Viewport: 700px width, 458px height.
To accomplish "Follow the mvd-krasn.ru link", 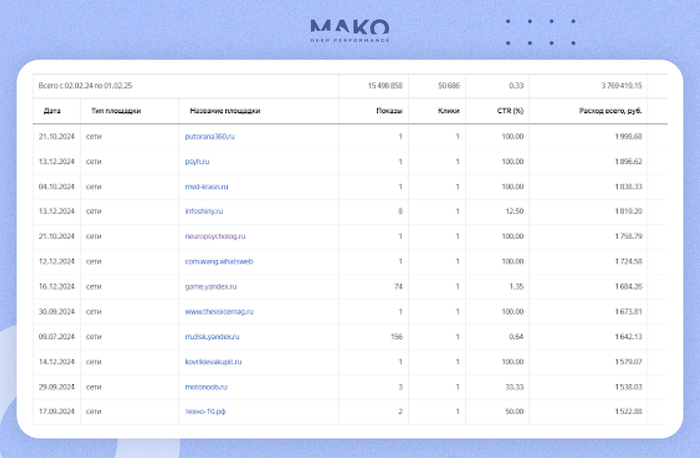I will (x=207, y=186).
